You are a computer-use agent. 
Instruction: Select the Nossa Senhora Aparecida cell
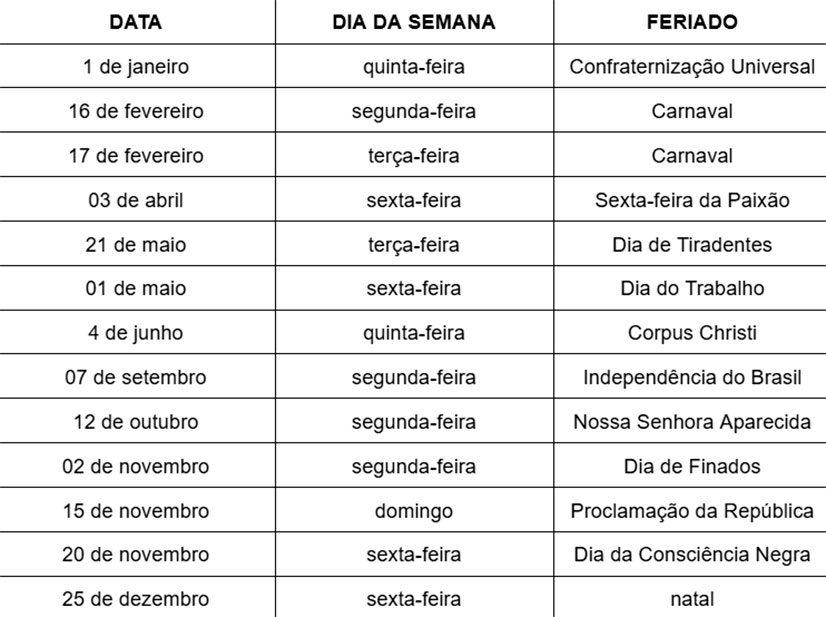691,422
